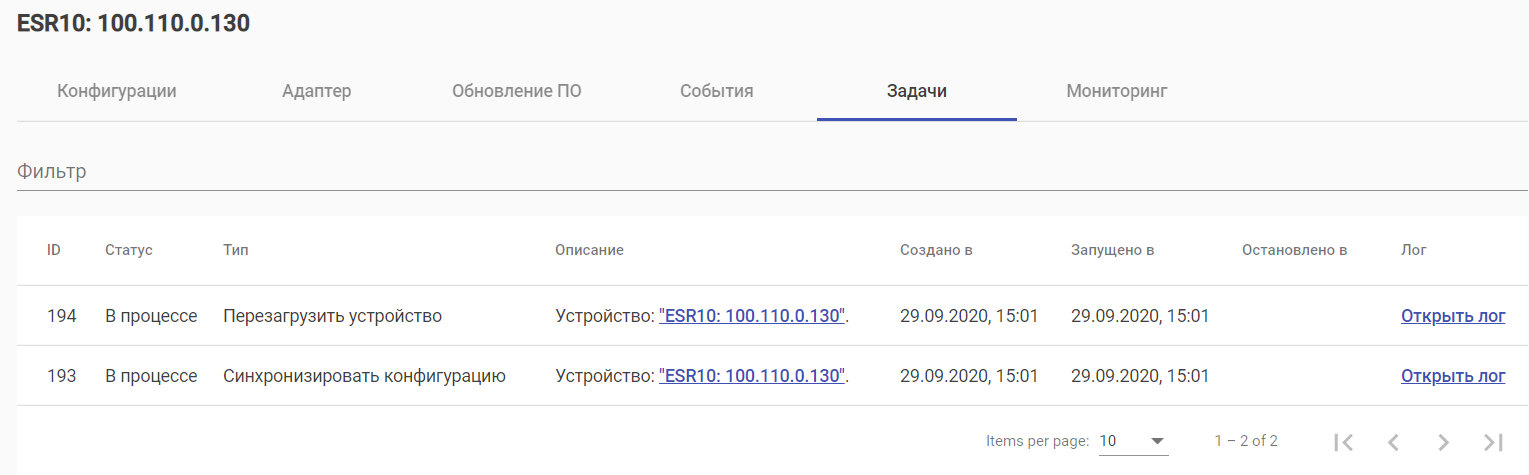Click the ID column header

point(54,250)
